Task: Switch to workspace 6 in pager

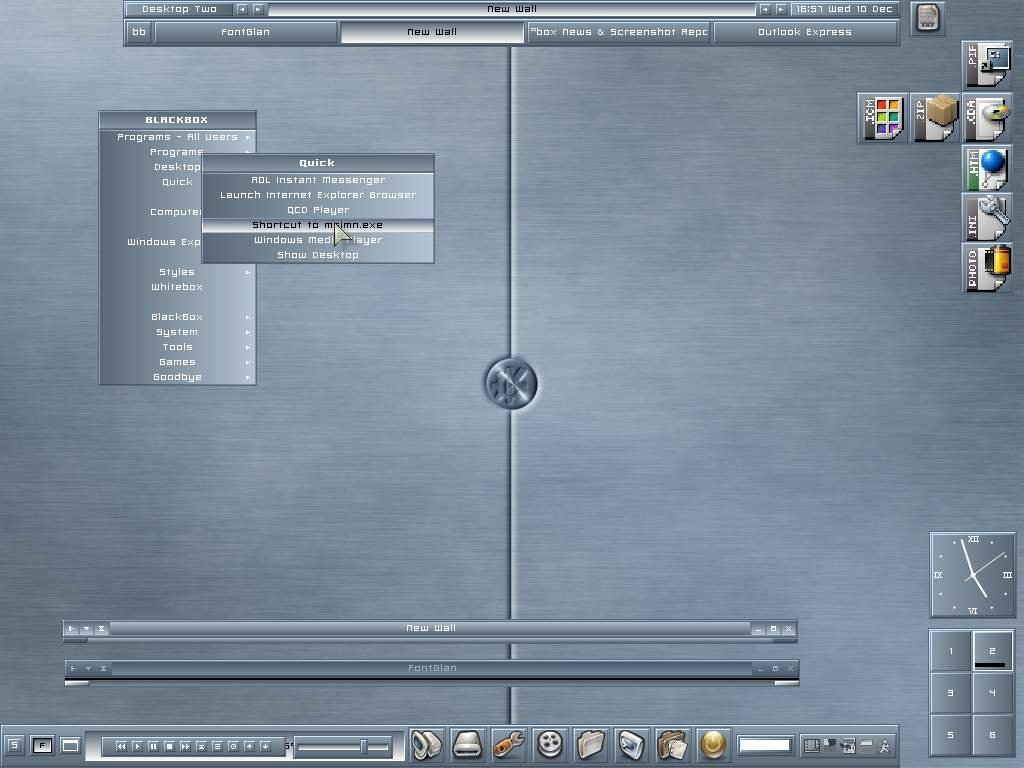Action: (x=992, y=734)
